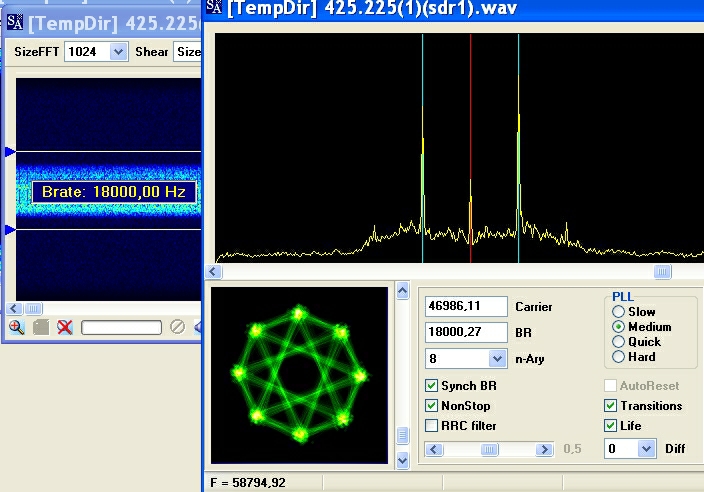Click lower blue triangle marker on spectrogram

point(10,230)
